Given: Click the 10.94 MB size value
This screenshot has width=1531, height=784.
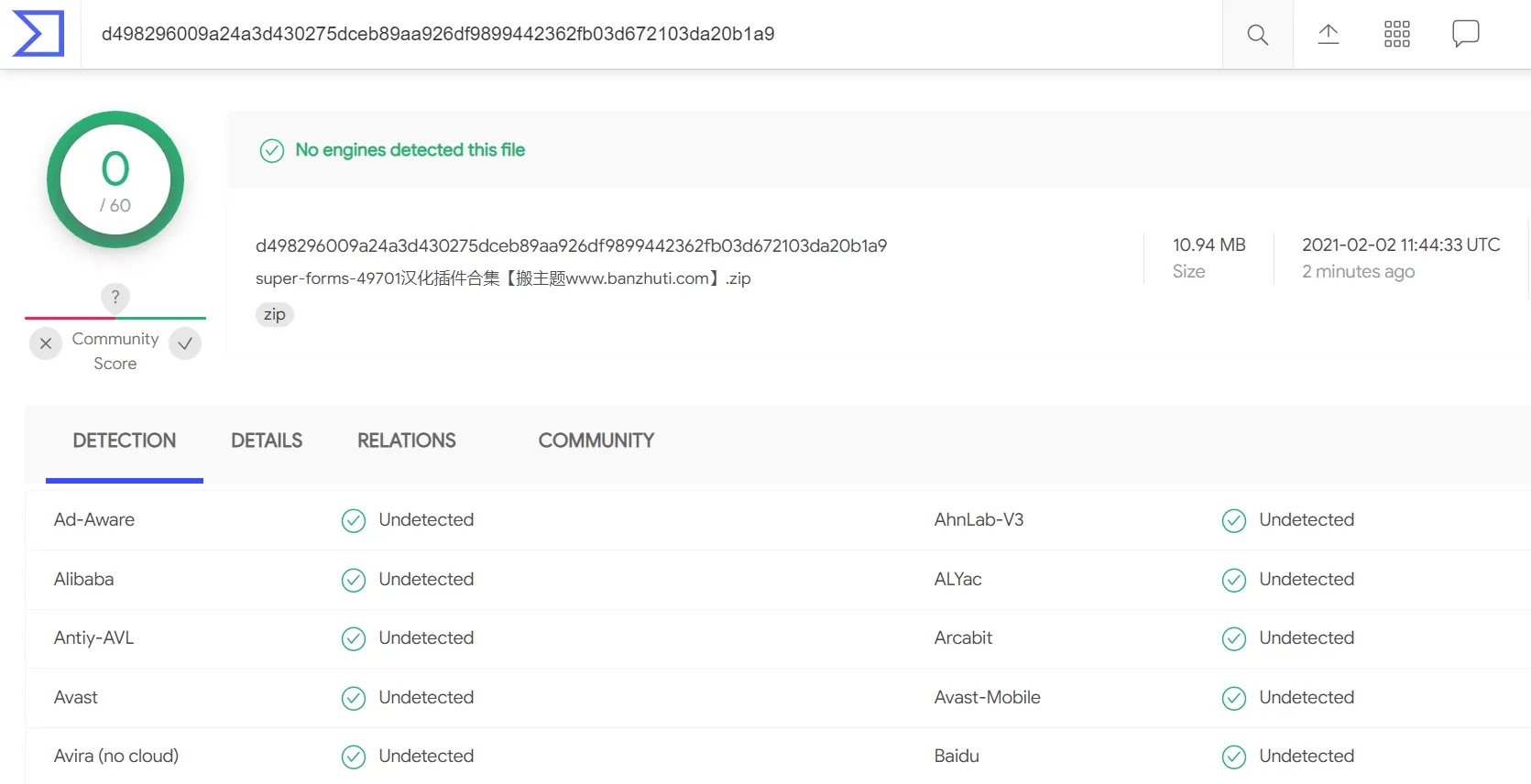Looking at the screenshot, I should (x=1209, y=245).
